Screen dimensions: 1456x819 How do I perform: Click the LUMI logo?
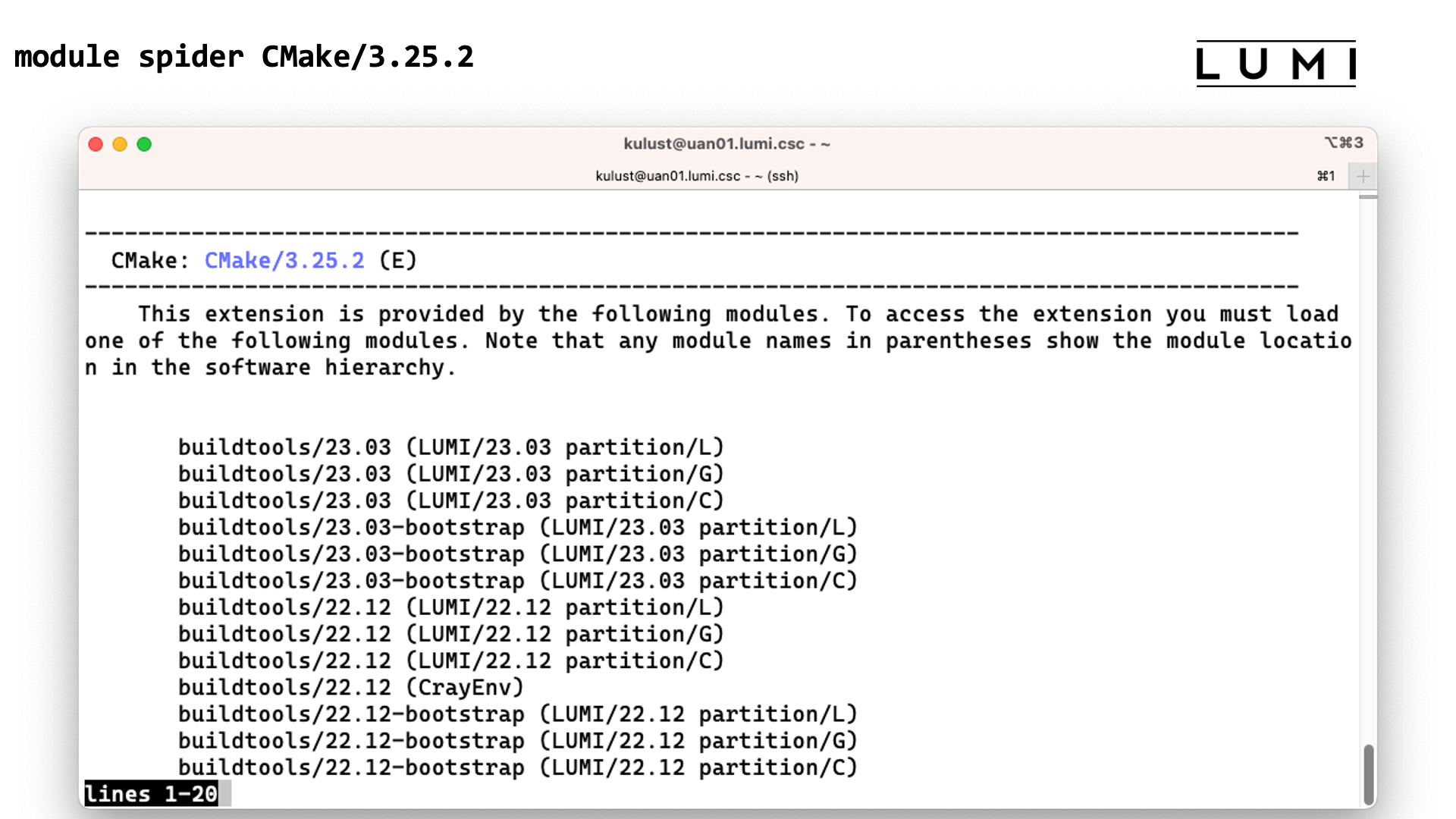pyautogui.click(x=1276, y=64)
